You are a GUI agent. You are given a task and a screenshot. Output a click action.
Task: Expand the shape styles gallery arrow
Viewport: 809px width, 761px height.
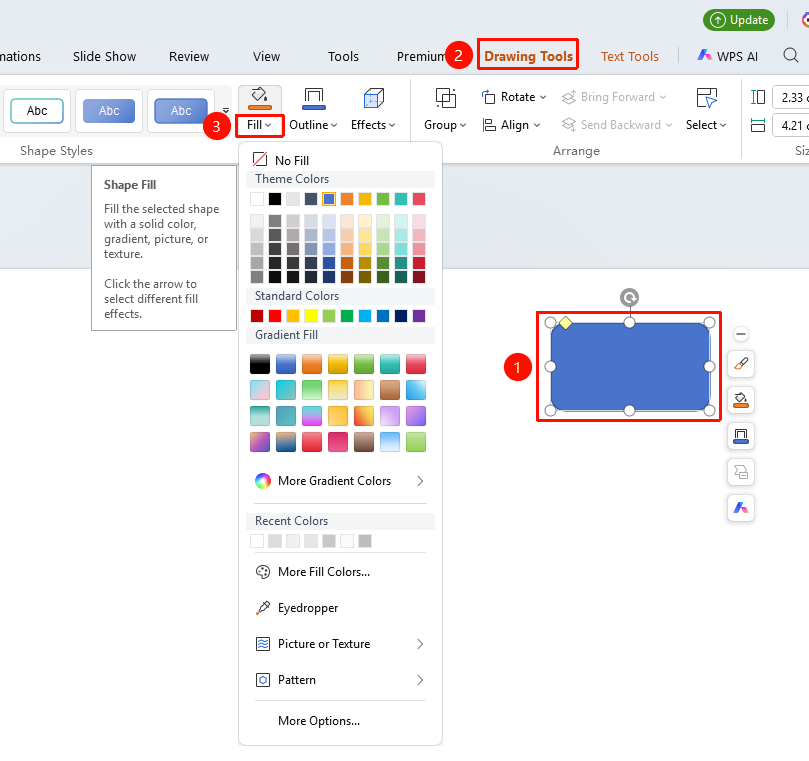(226, 110)
